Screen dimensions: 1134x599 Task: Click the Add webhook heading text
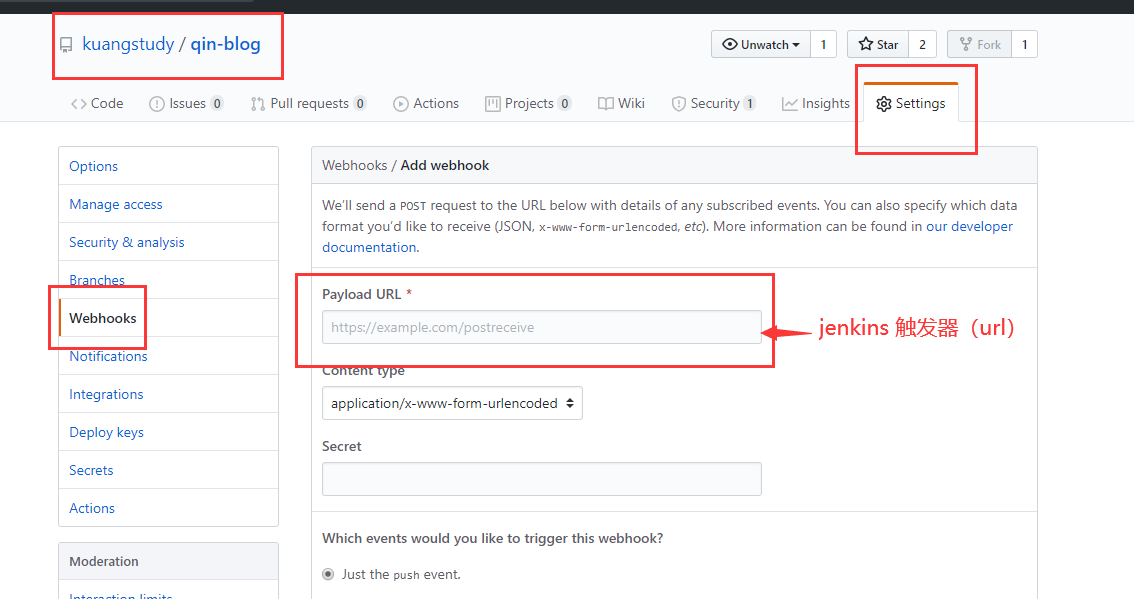pos(445,165)
